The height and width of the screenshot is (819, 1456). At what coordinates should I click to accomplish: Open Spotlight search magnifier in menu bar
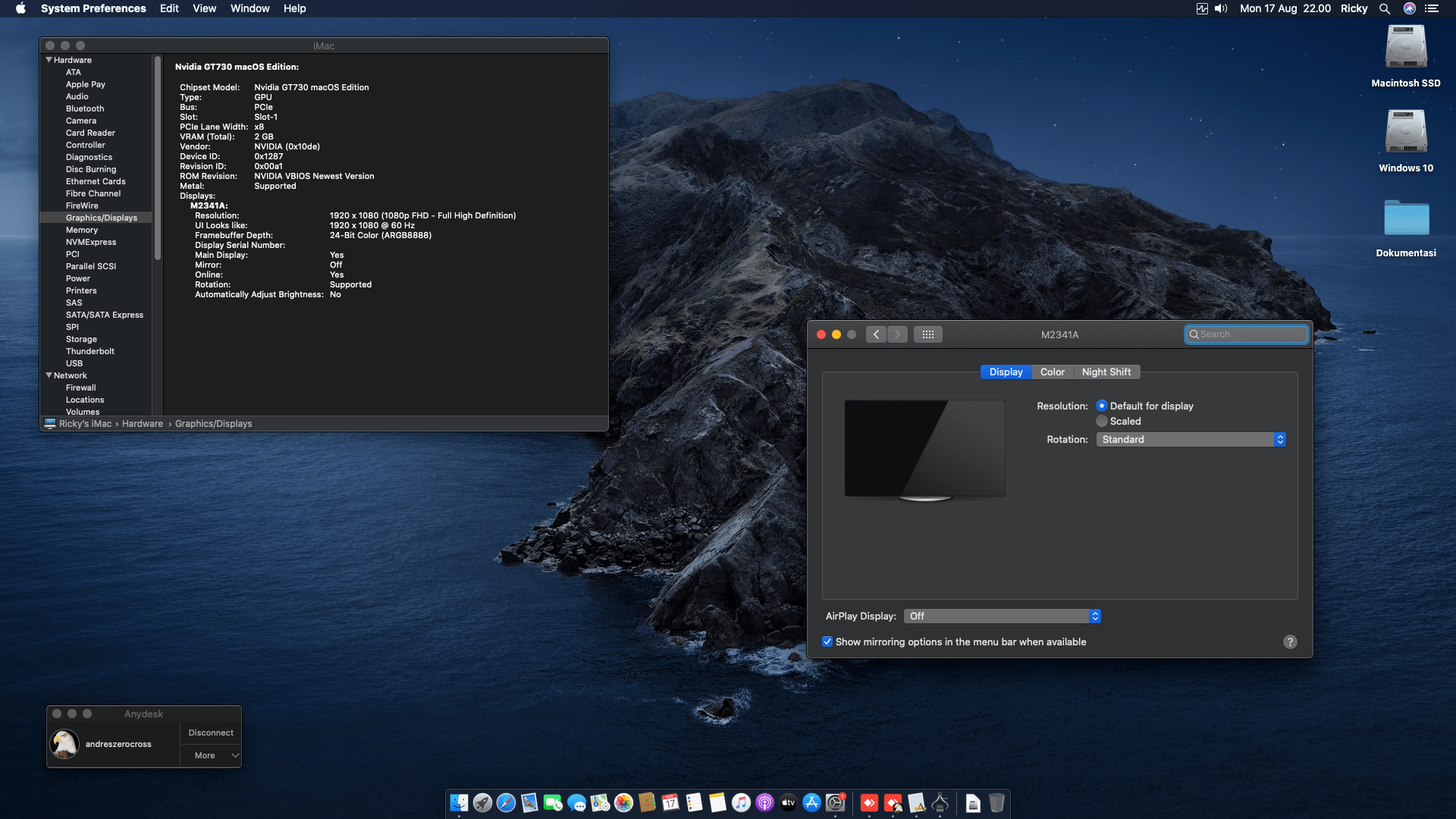click(x=1384, y=8)
